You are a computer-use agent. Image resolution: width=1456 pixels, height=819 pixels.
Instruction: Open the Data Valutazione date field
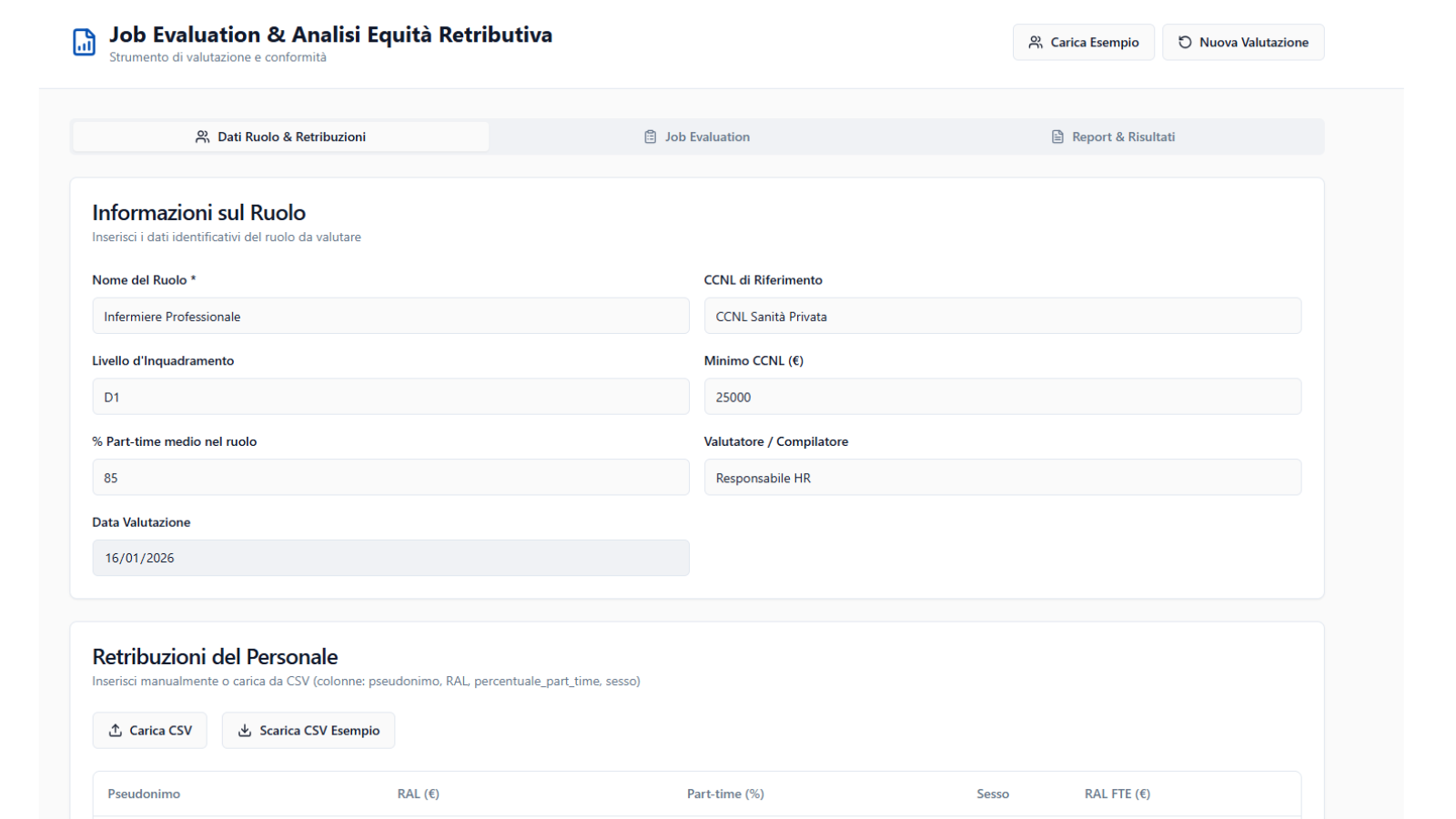coord(390,558)
